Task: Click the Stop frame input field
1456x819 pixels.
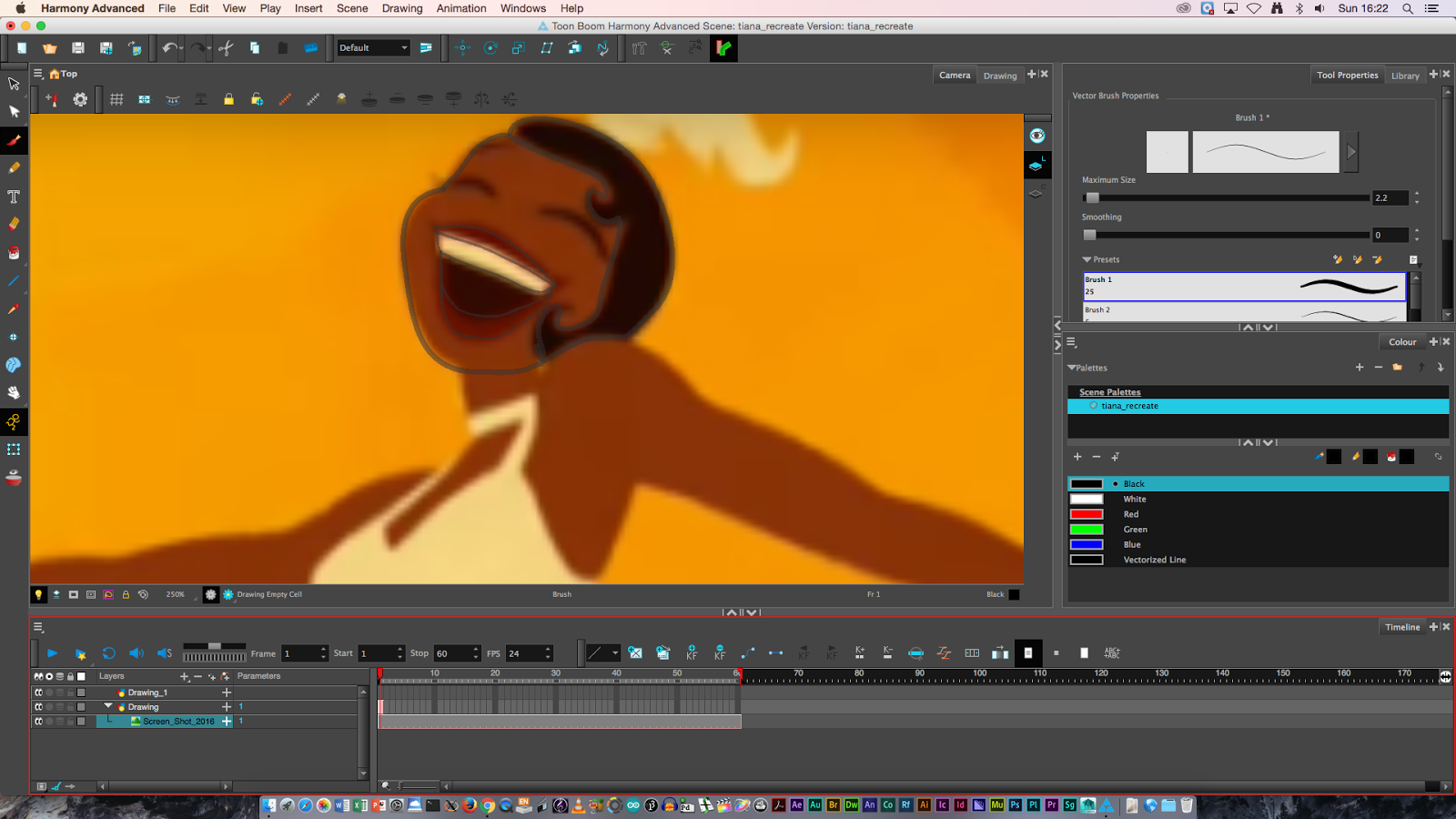Action: click(456, 653)
